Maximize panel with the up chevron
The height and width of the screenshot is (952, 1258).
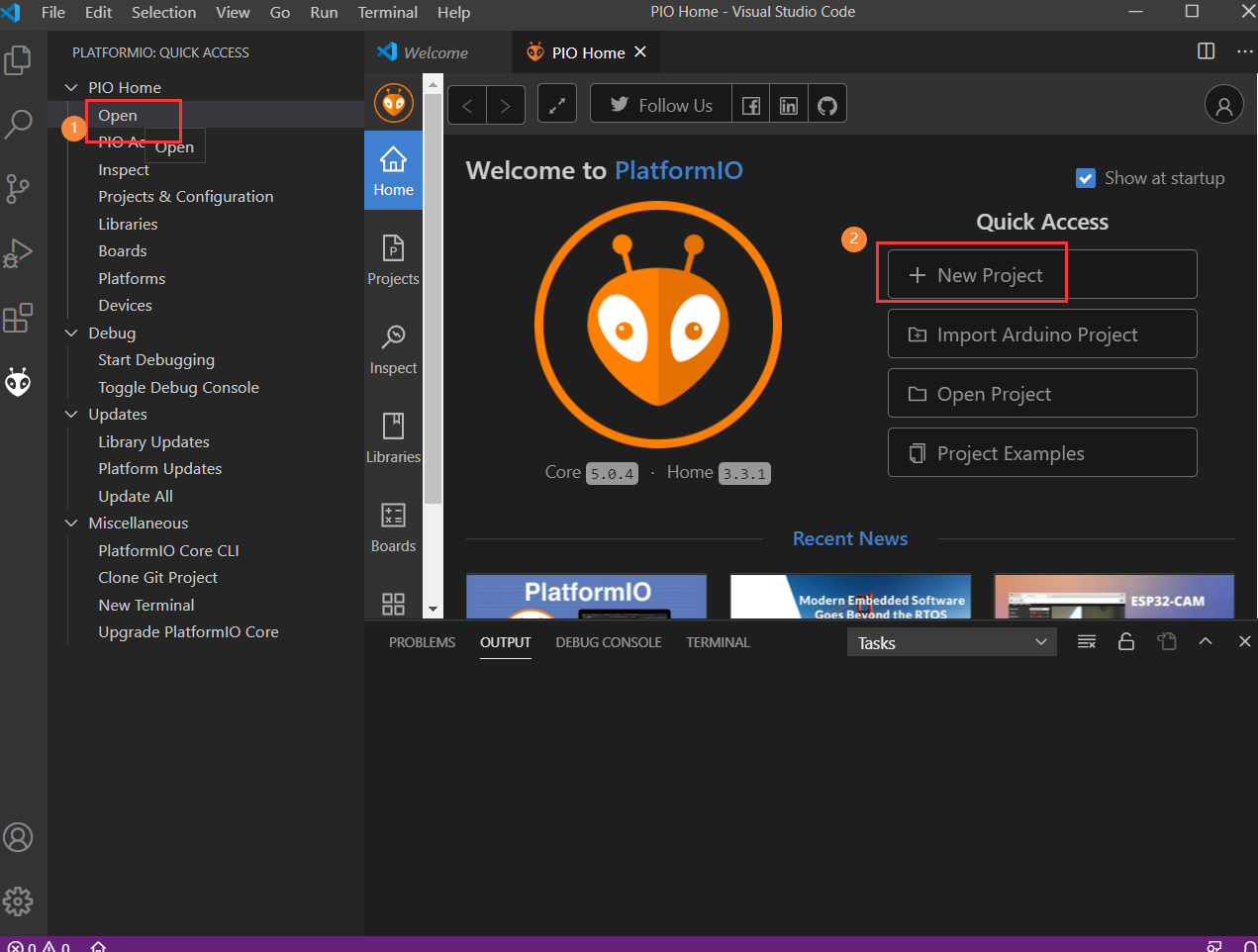[1206, 641]
